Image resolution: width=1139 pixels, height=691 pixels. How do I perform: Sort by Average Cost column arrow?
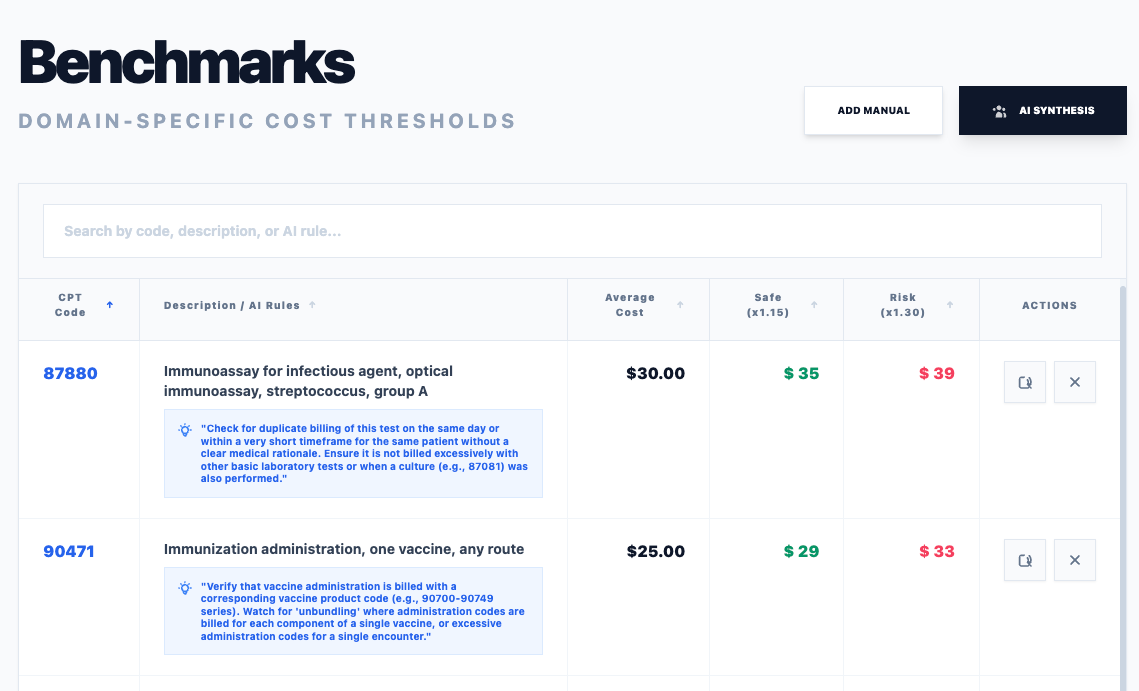point(680,305)
